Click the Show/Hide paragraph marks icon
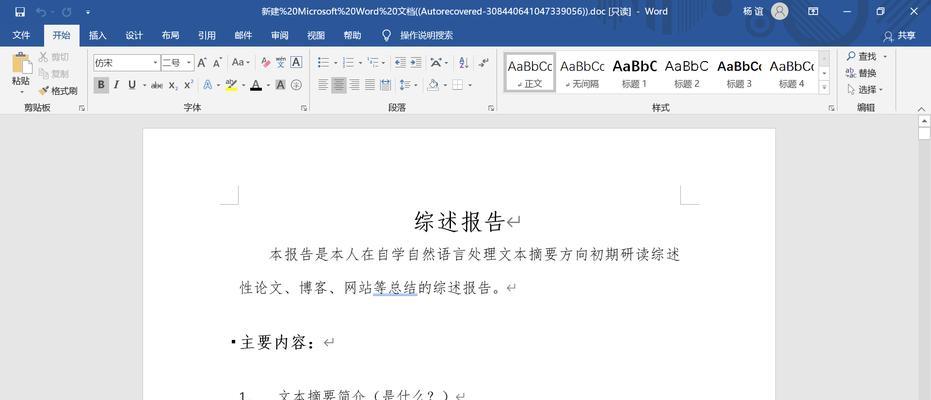The height and width of the screenshot is (400, 931). [483, 62]
